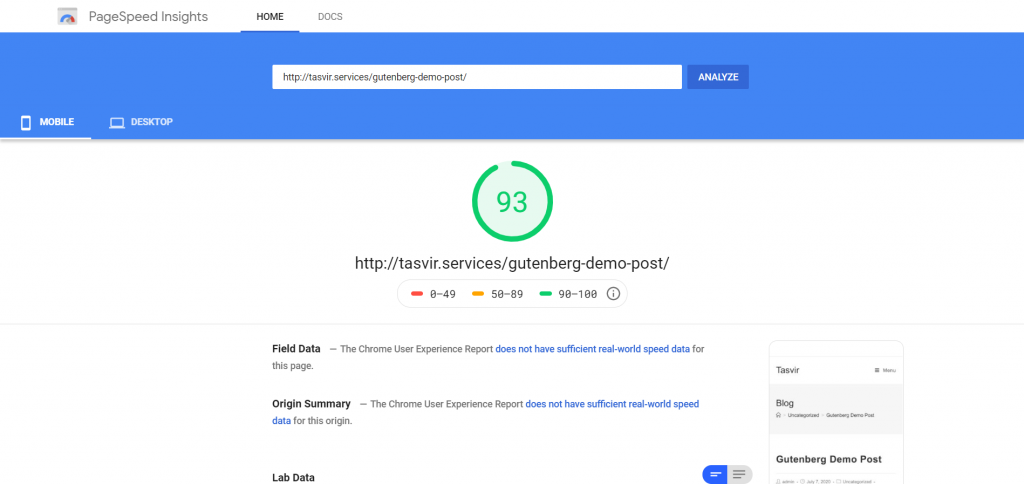Image resolution: width=1024 pixels, height=484 pixels.
Task: Click the Origin Summary label
Action: (312, 404)
